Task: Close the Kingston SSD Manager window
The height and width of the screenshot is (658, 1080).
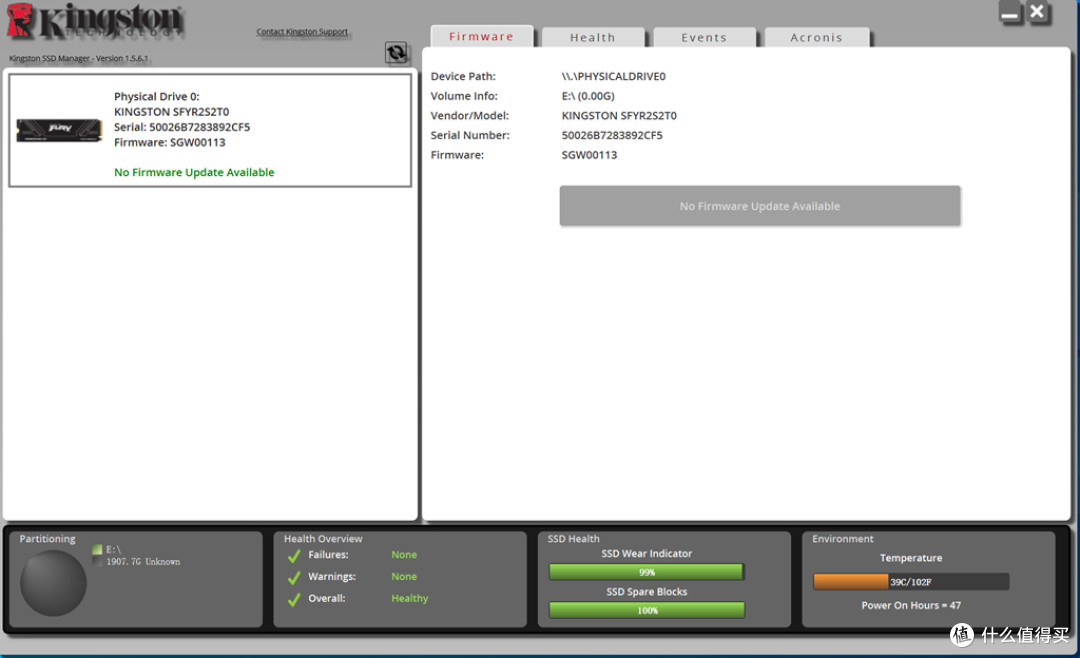Action: [1037, 12]
